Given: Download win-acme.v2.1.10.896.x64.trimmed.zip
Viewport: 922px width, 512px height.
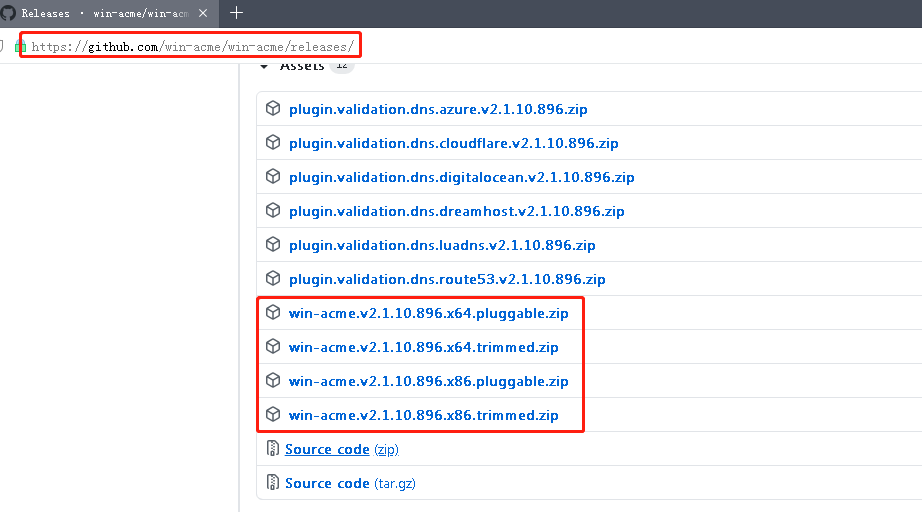Looking at the screenshot, I should pos(423,348).
